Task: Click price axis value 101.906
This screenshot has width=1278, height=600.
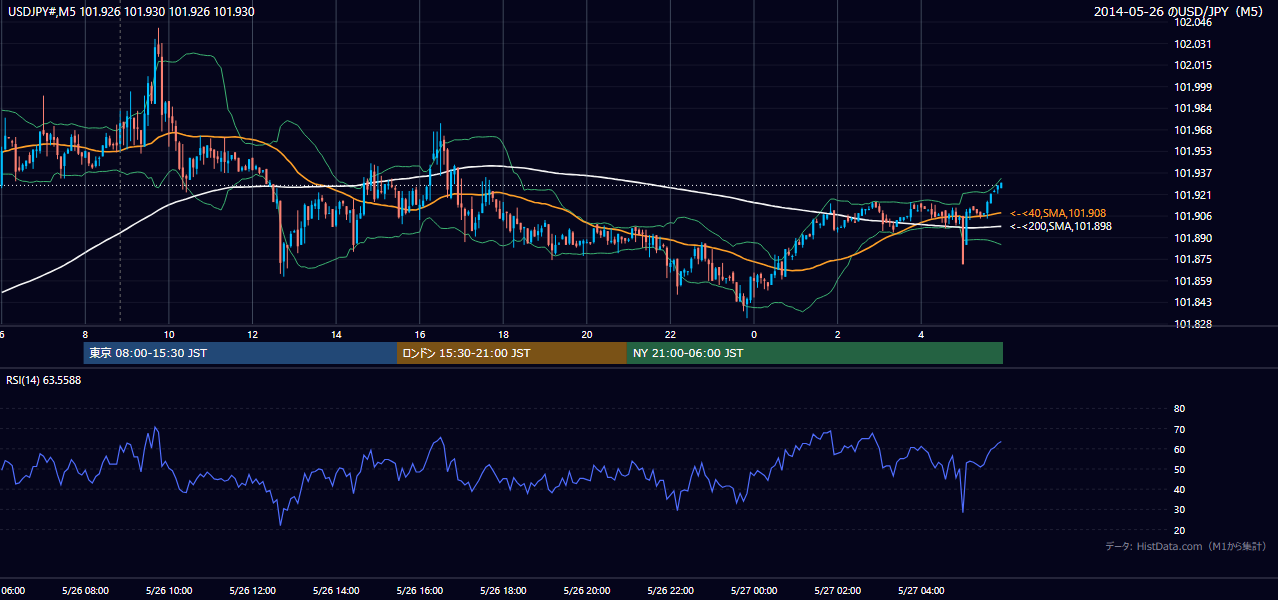Action: pyautogui.click(x=1193, y=217)
